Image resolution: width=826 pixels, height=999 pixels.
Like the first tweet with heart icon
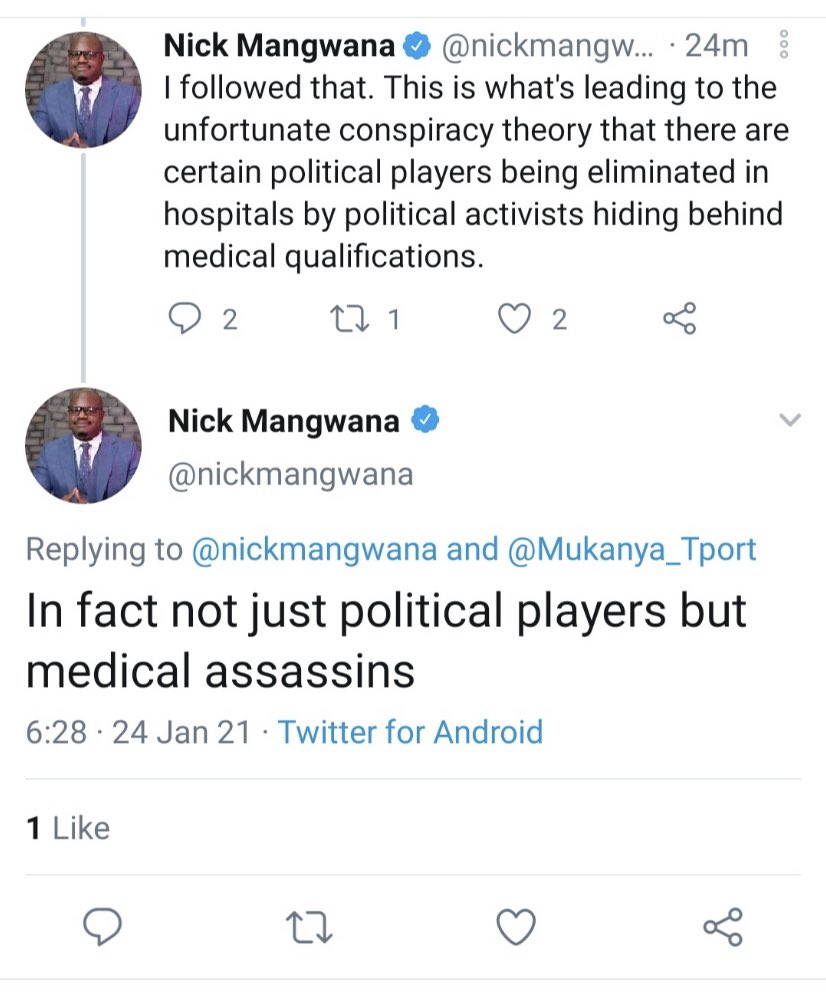[x=514, y=319]
